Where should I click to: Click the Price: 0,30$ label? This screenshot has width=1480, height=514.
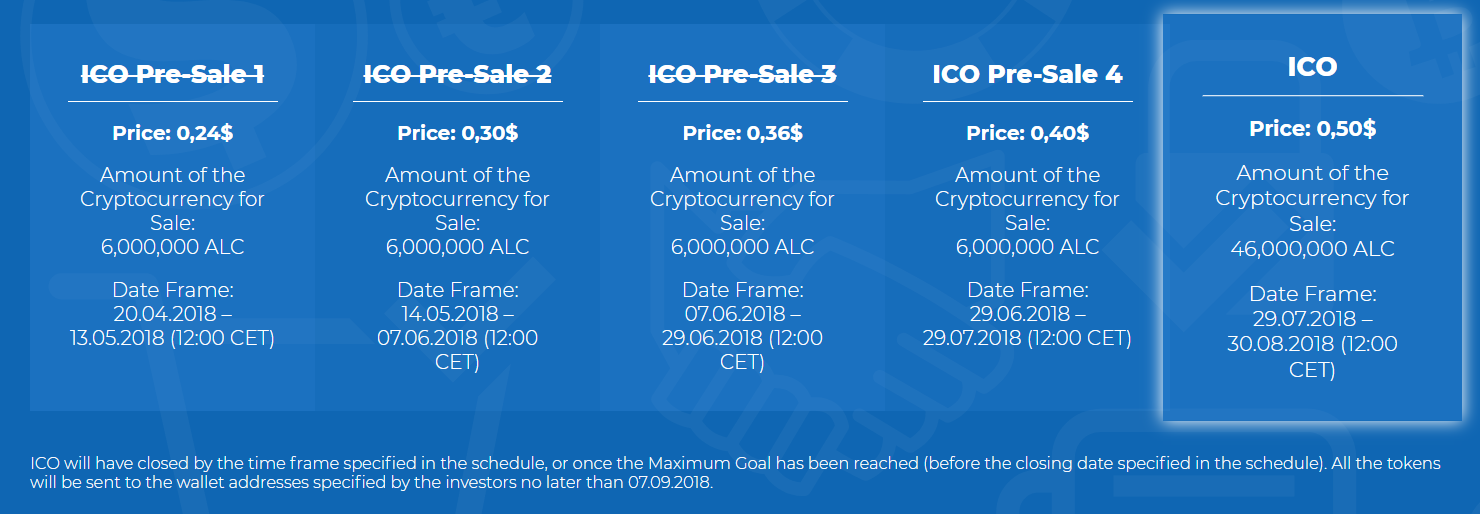point(457,133)
